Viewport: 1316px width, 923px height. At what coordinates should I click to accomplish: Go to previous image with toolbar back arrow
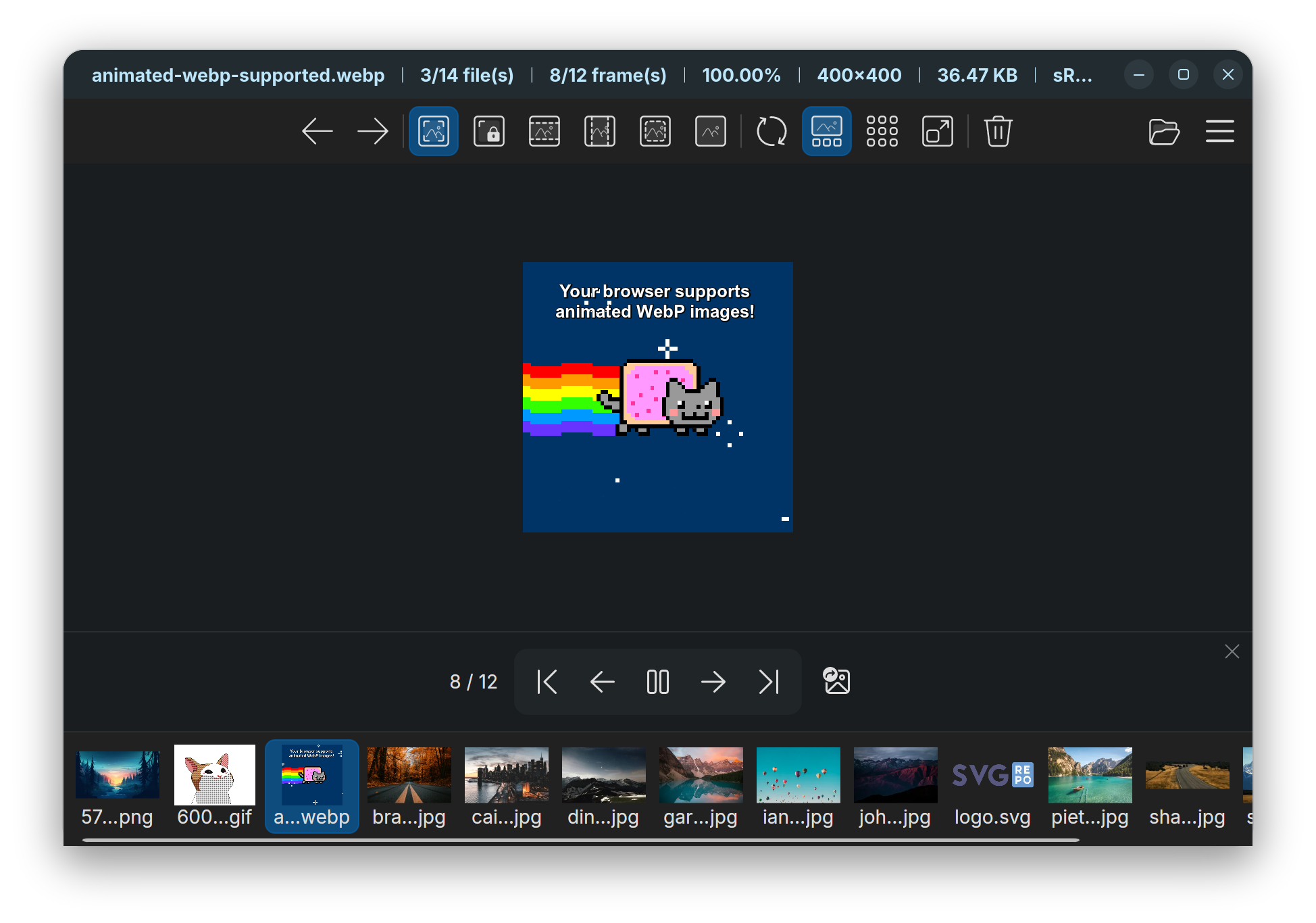318,131
